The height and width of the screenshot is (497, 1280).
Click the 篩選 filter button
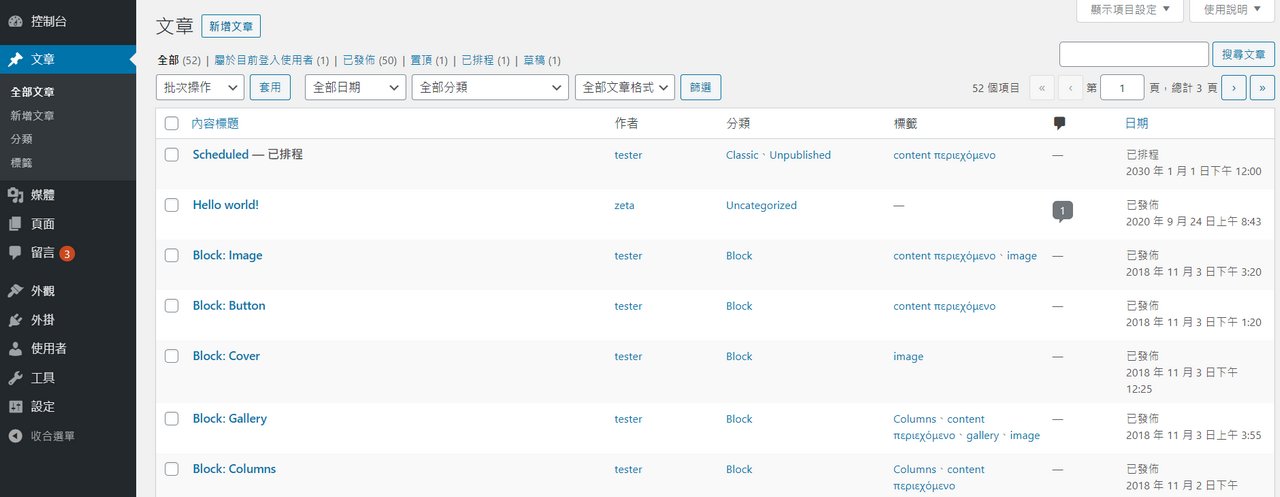pos(700,87)
